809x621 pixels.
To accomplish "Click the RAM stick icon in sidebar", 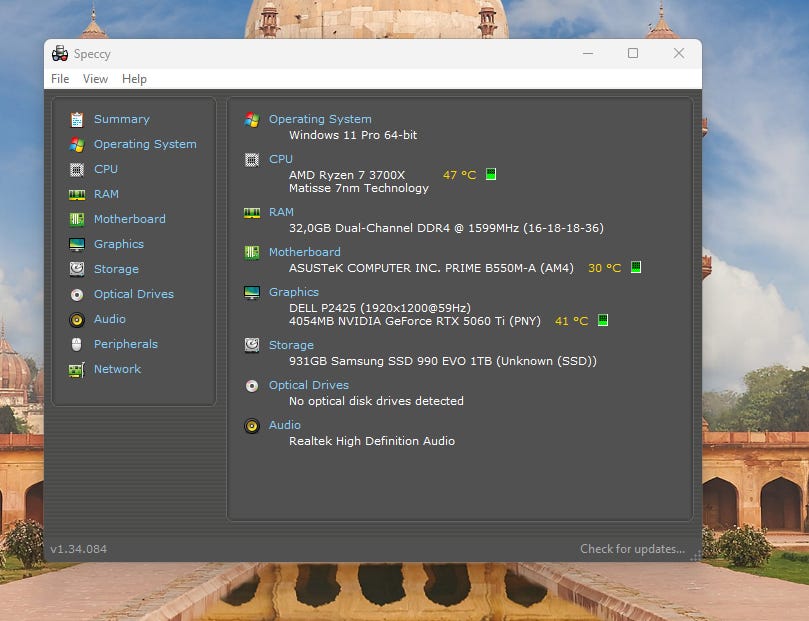I will [x=77, y=194].
